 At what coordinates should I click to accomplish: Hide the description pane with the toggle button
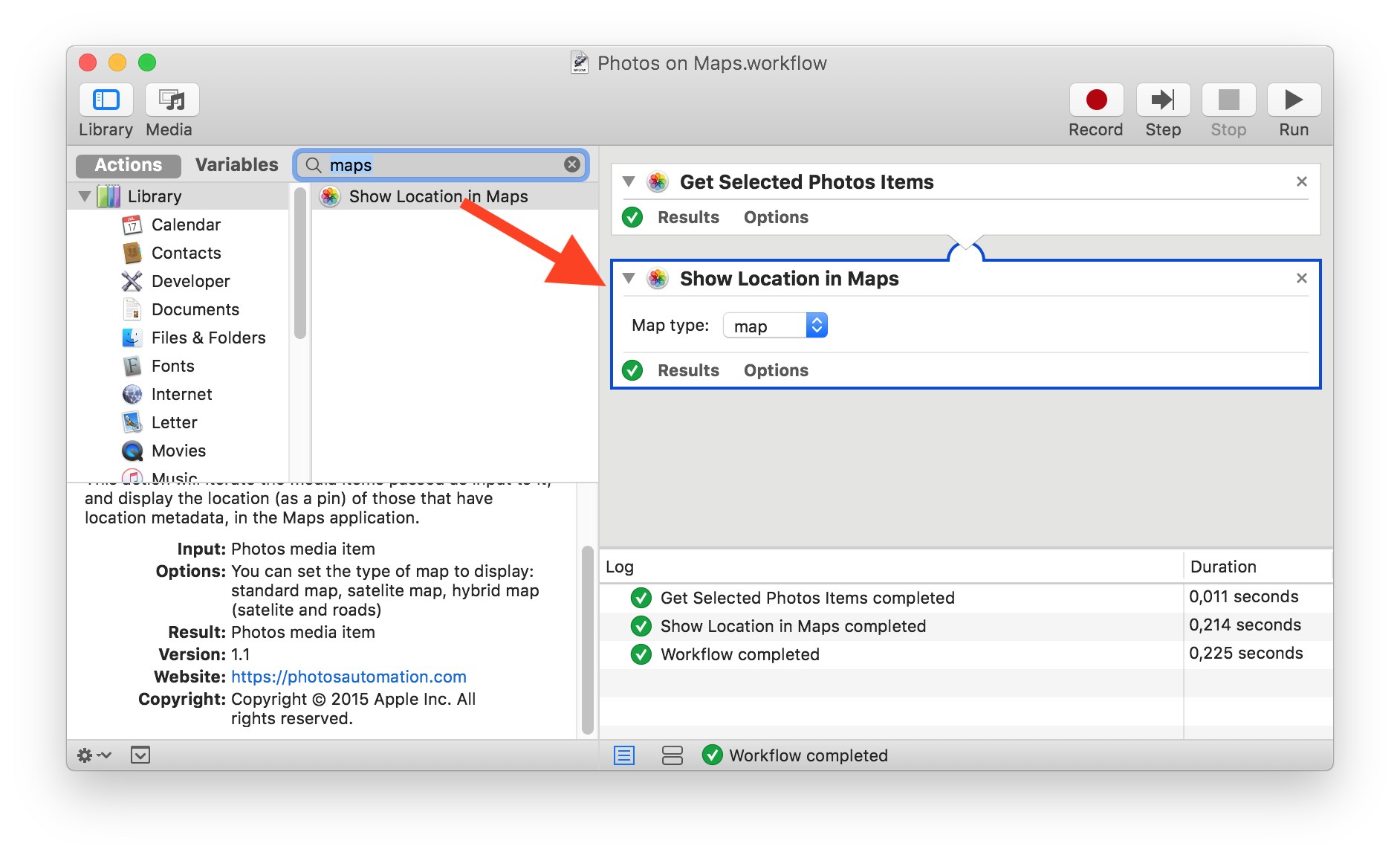pyautogui.click(x=140, y=755)
